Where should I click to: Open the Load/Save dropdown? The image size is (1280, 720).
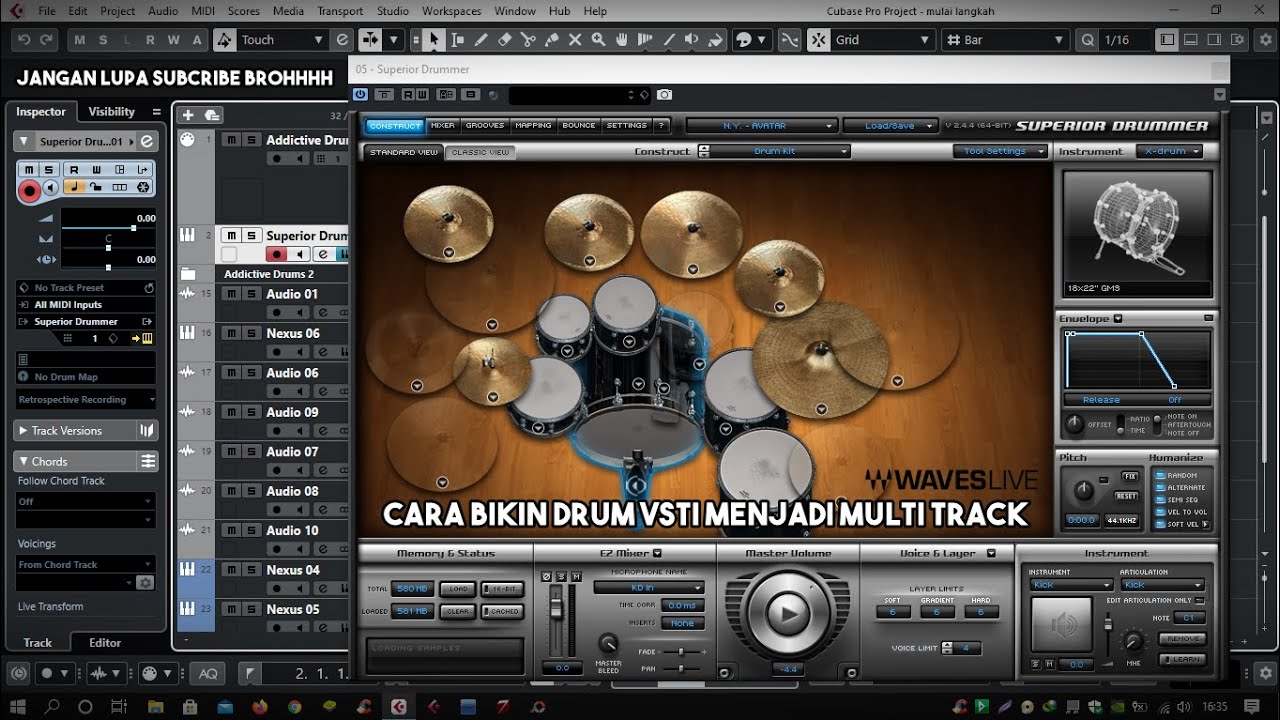point(890,126)
